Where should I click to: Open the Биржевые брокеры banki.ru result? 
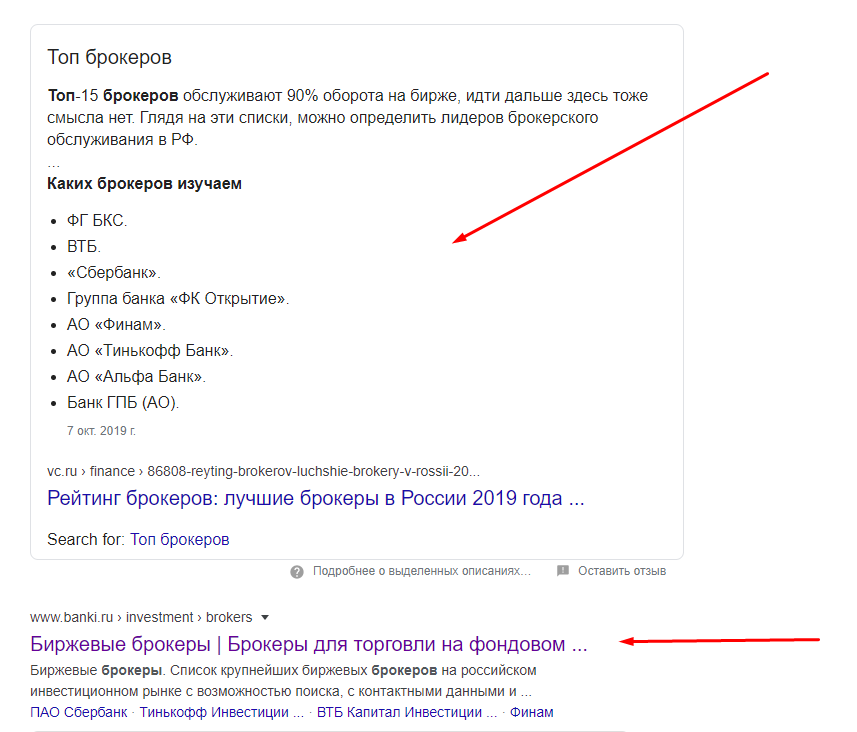(307, 643)
